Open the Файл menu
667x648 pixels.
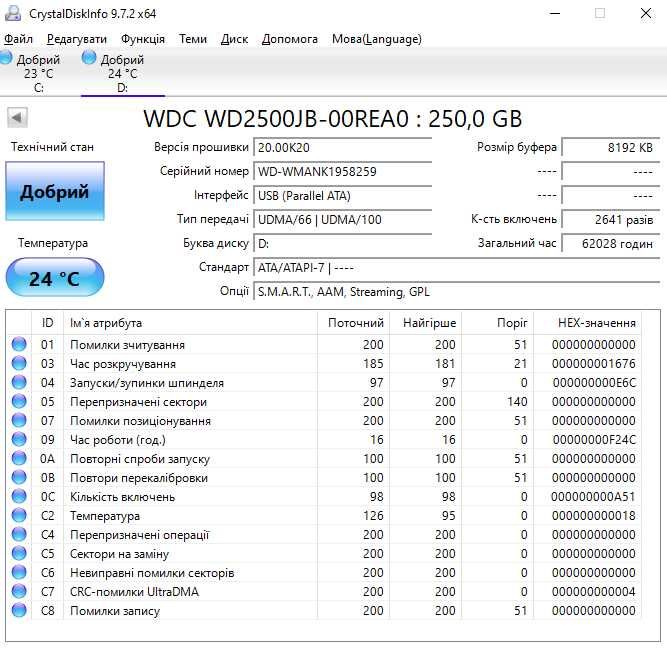(x=18, y=39)
